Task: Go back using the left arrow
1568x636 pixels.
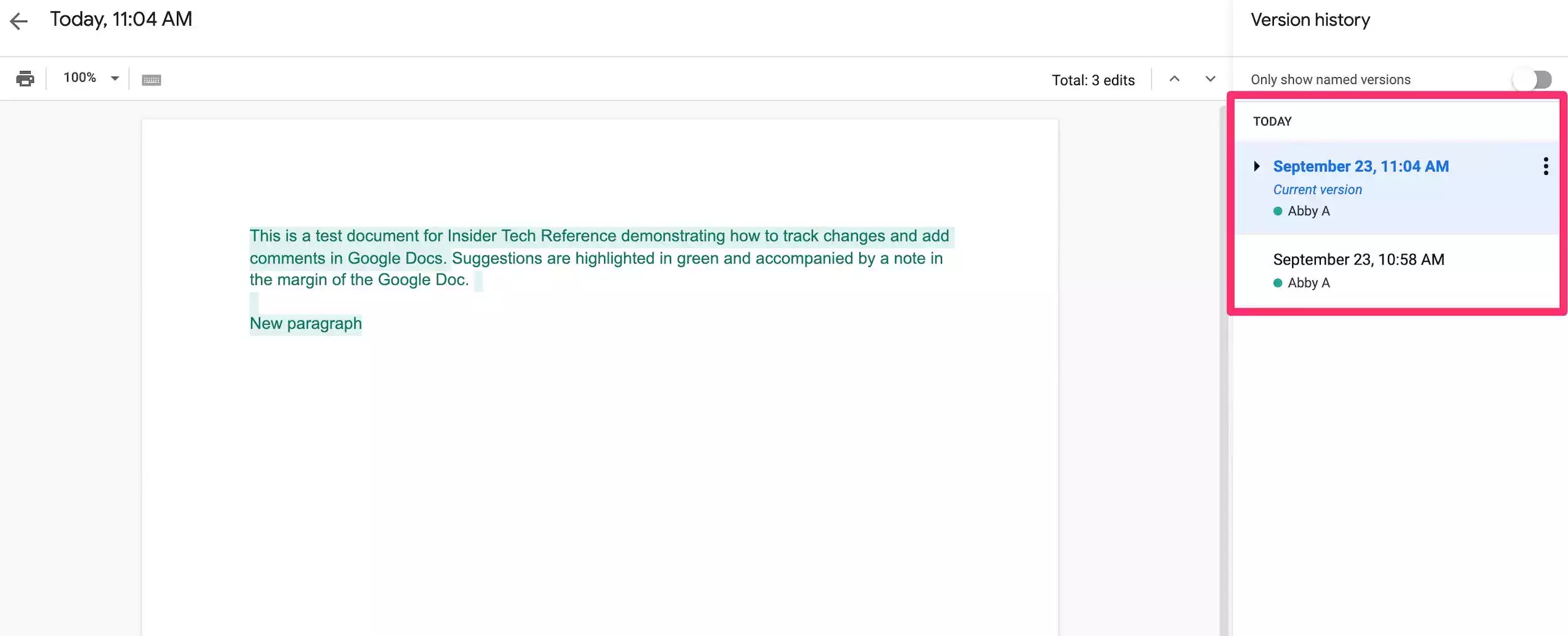Action: [x=19, y=21]
